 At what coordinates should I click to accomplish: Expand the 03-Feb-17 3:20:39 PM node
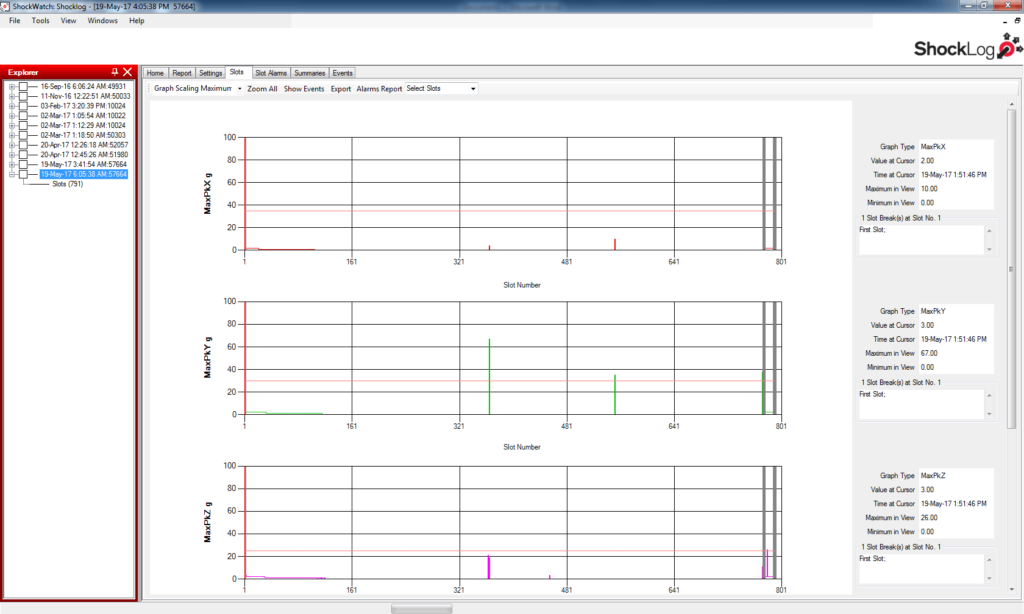point(12,106)
